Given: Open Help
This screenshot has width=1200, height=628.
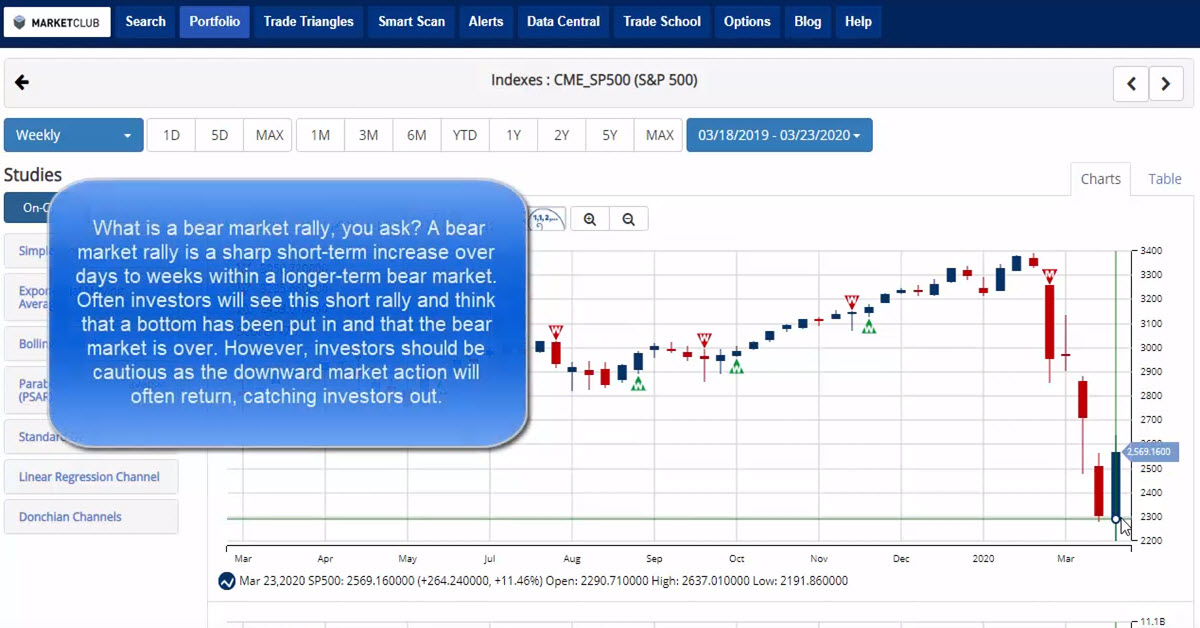Looking at the screenshot, I should tap(858, 21).
